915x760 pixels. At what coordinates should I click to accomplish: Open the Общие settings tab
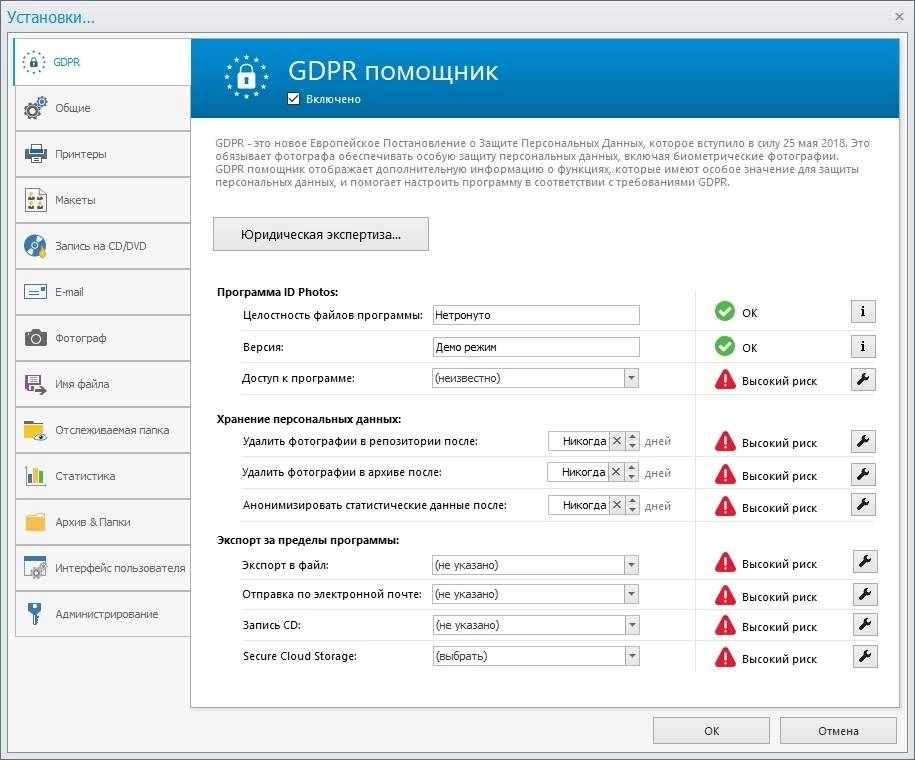(103, 108)
